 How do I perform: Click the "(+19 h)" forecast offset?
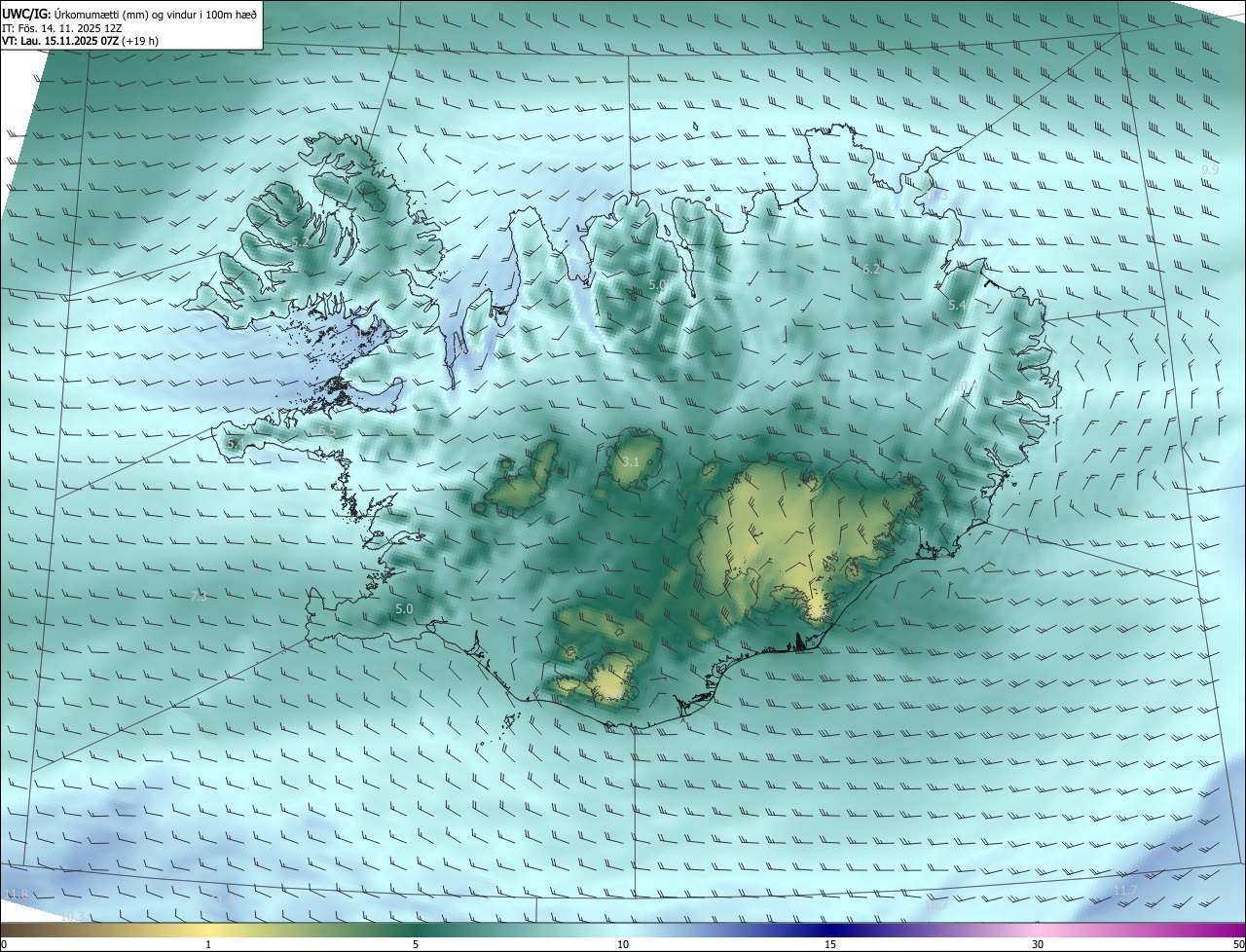tap(140, 41)
